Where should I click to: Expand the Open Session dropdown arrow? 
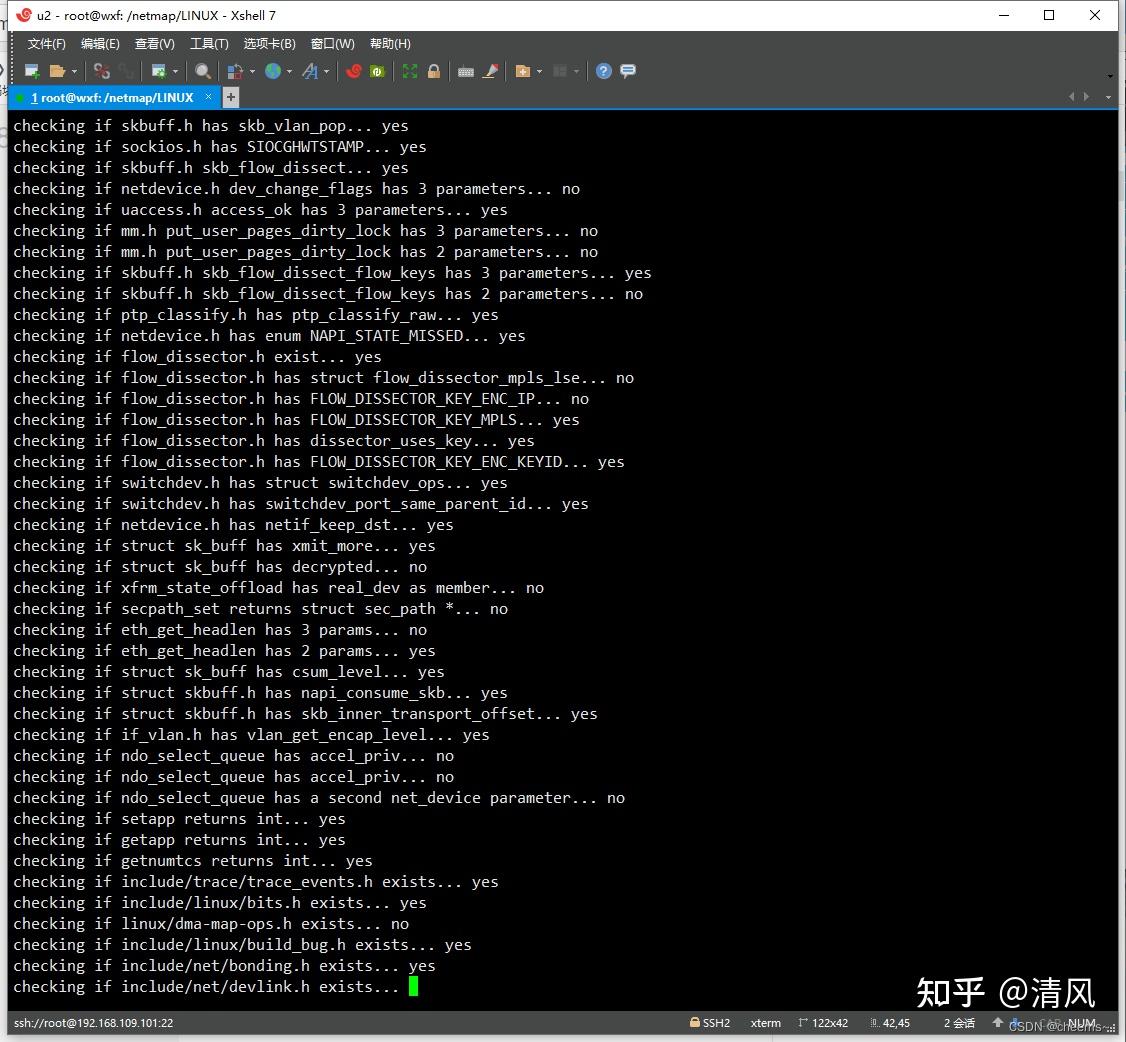coord(74,71)
